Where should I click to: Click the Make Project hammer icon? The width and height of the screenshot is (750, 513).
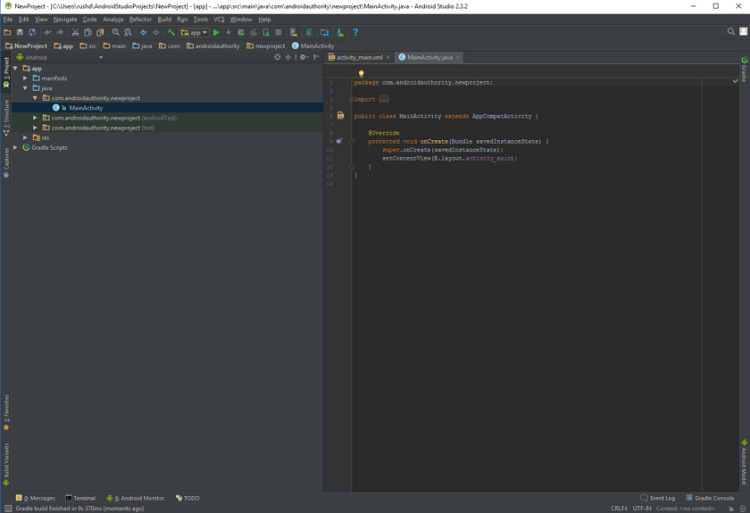pyautogui.click(x=171, y=32)
